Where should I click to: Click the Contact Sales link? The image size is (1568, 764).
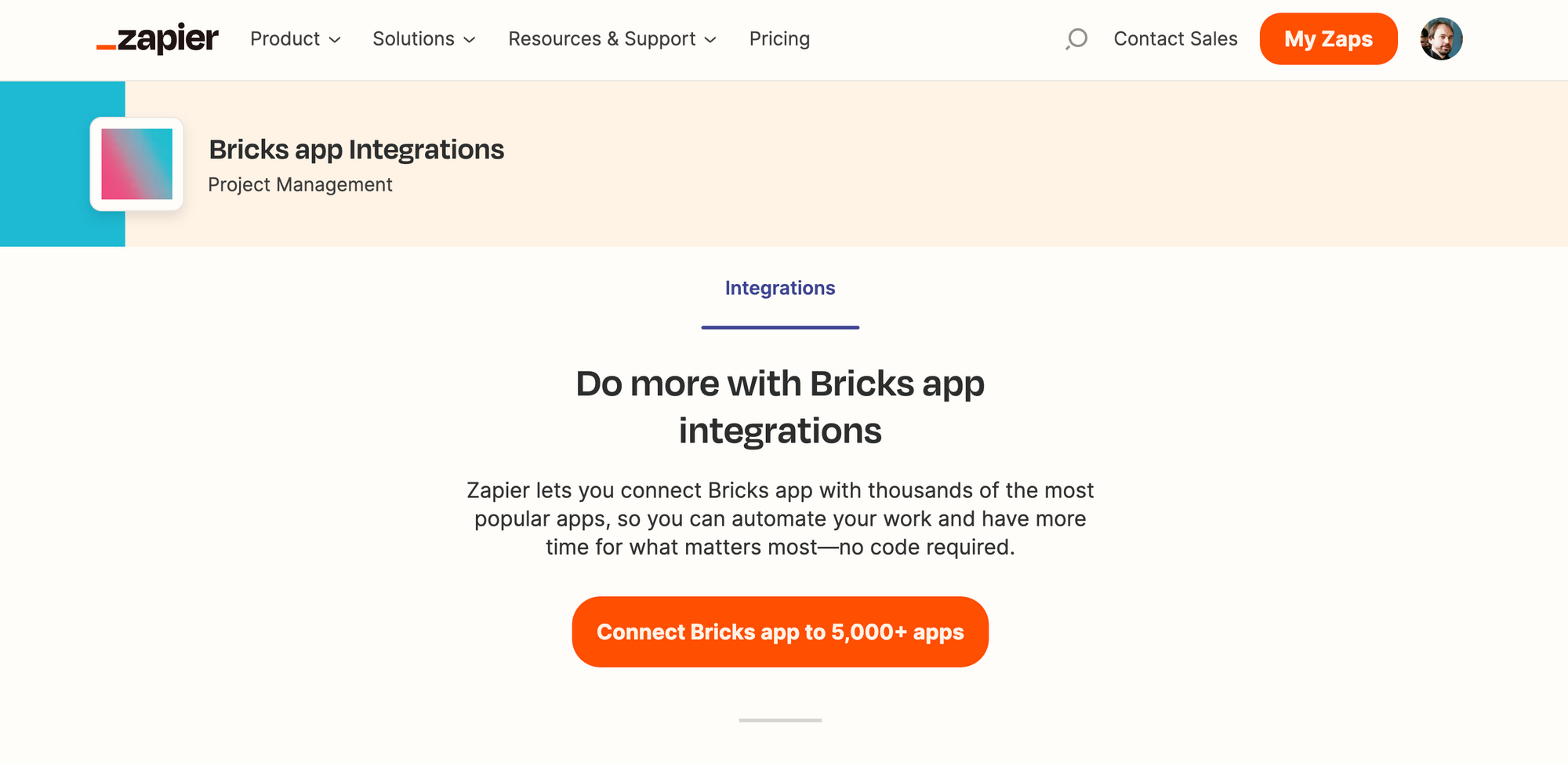click(1175, 39)
